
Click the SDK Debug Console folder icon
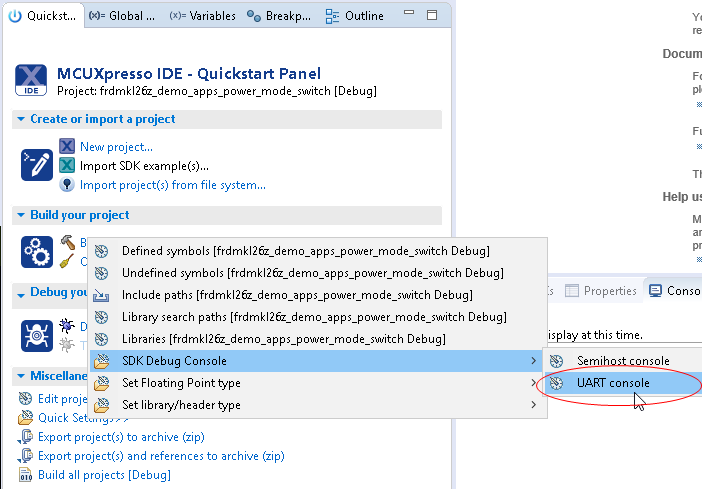(102, 361)
